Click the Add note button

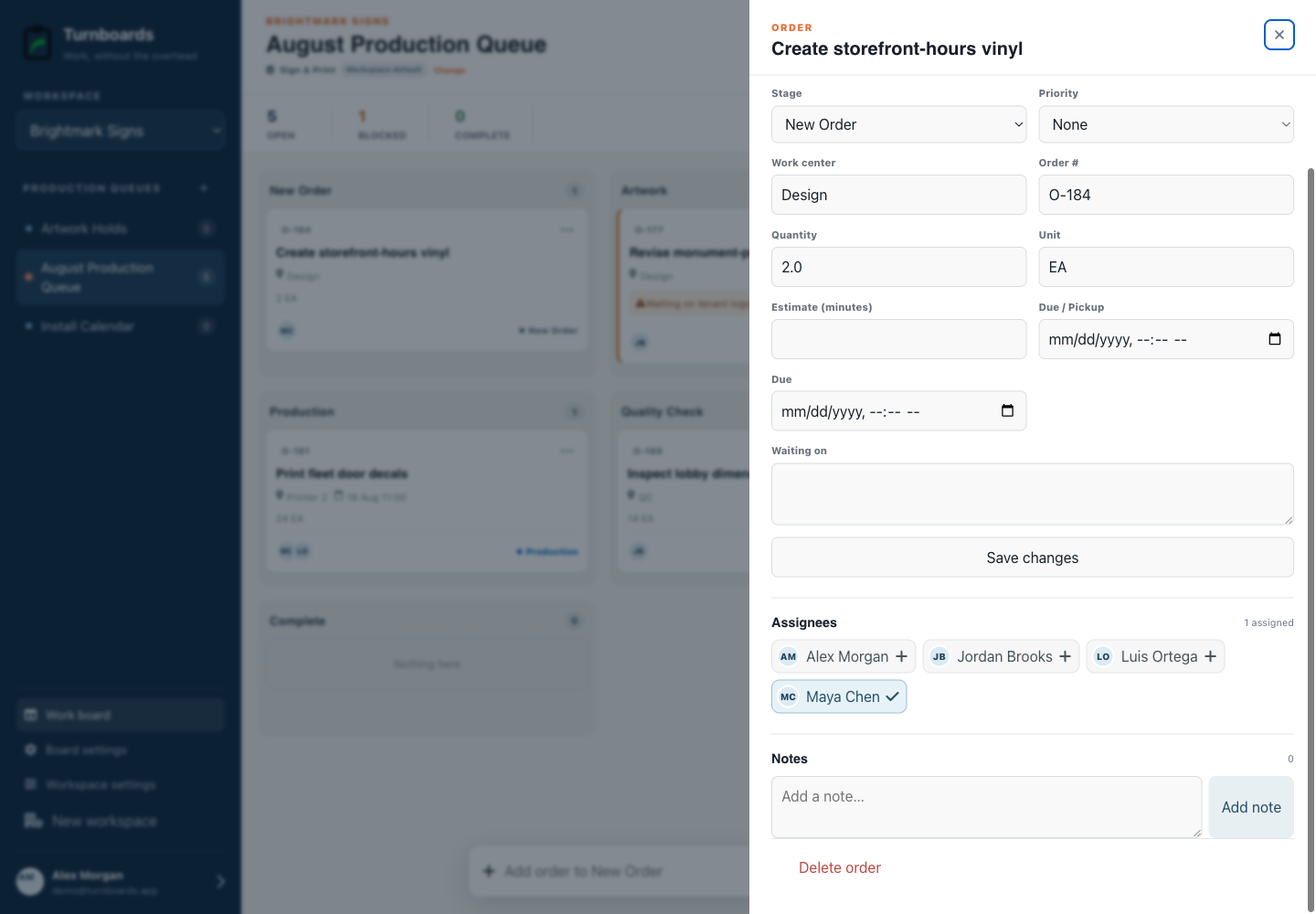1251,807
